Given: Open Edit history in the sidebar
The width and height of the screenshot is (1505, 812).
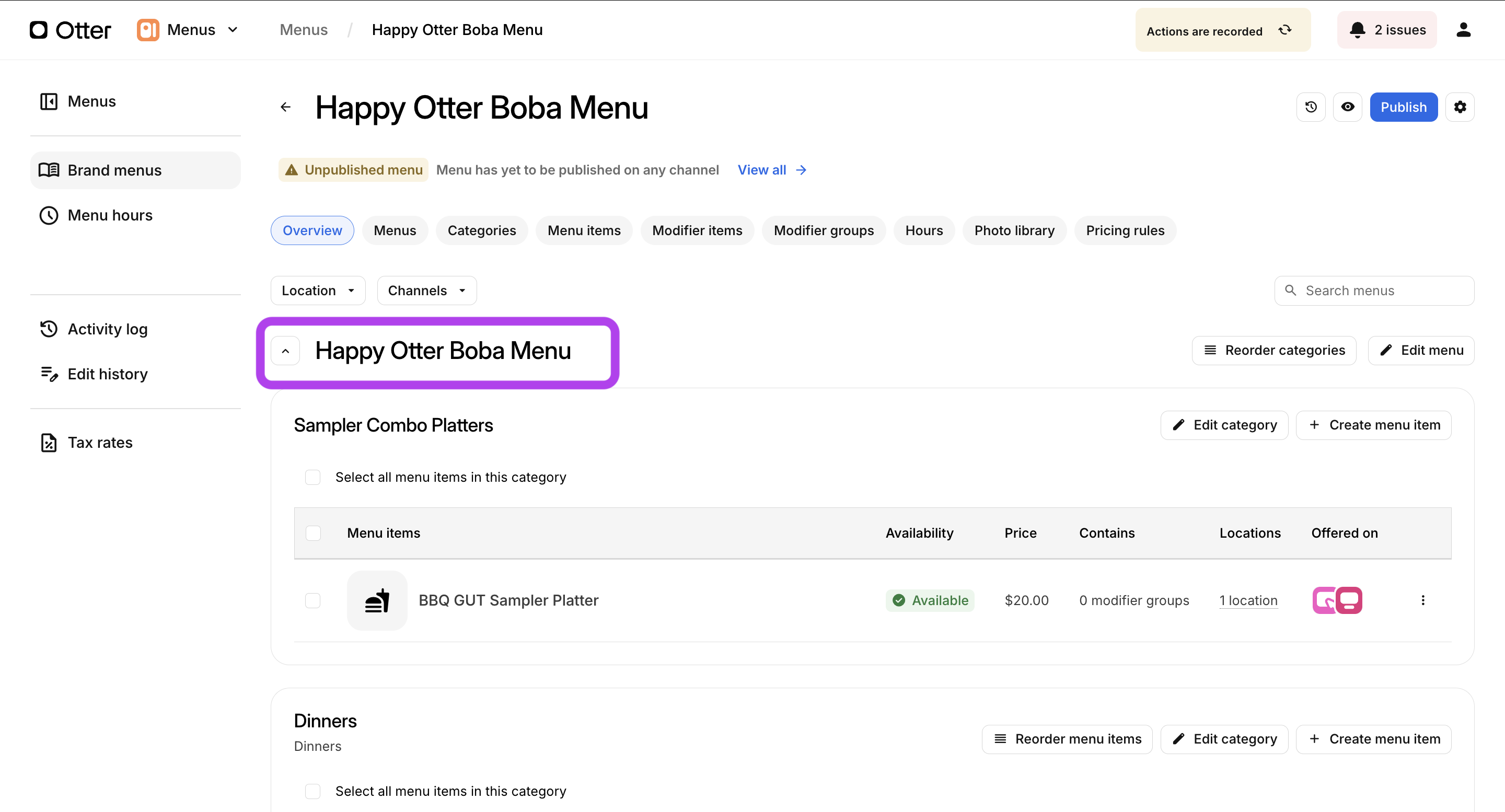Looking at the screenshot, I should 135,374.
